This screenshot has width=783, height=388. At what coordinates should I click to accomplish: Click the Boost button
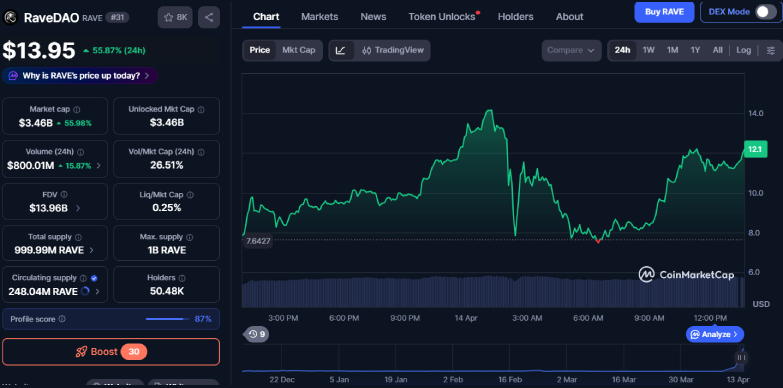pos(111,352)
